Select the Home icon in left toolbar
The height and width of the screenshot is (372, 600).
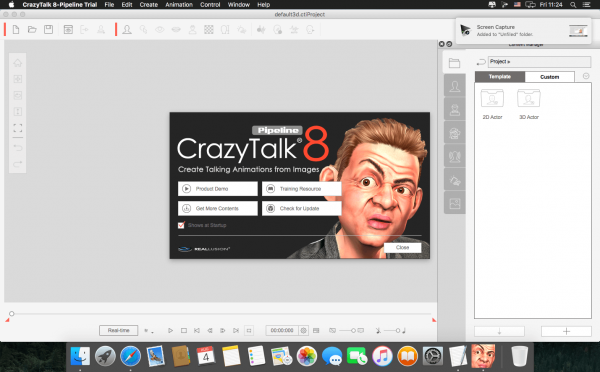(x=18, y=63)
